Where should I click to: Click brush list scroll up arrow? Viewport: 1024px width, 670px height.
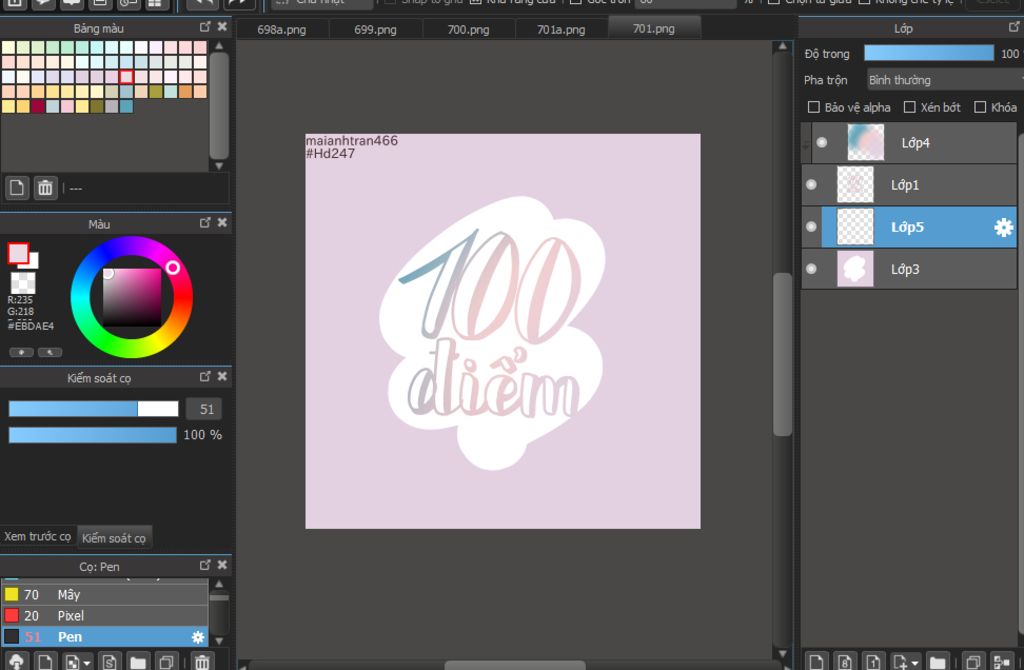[x=219, y=584]
